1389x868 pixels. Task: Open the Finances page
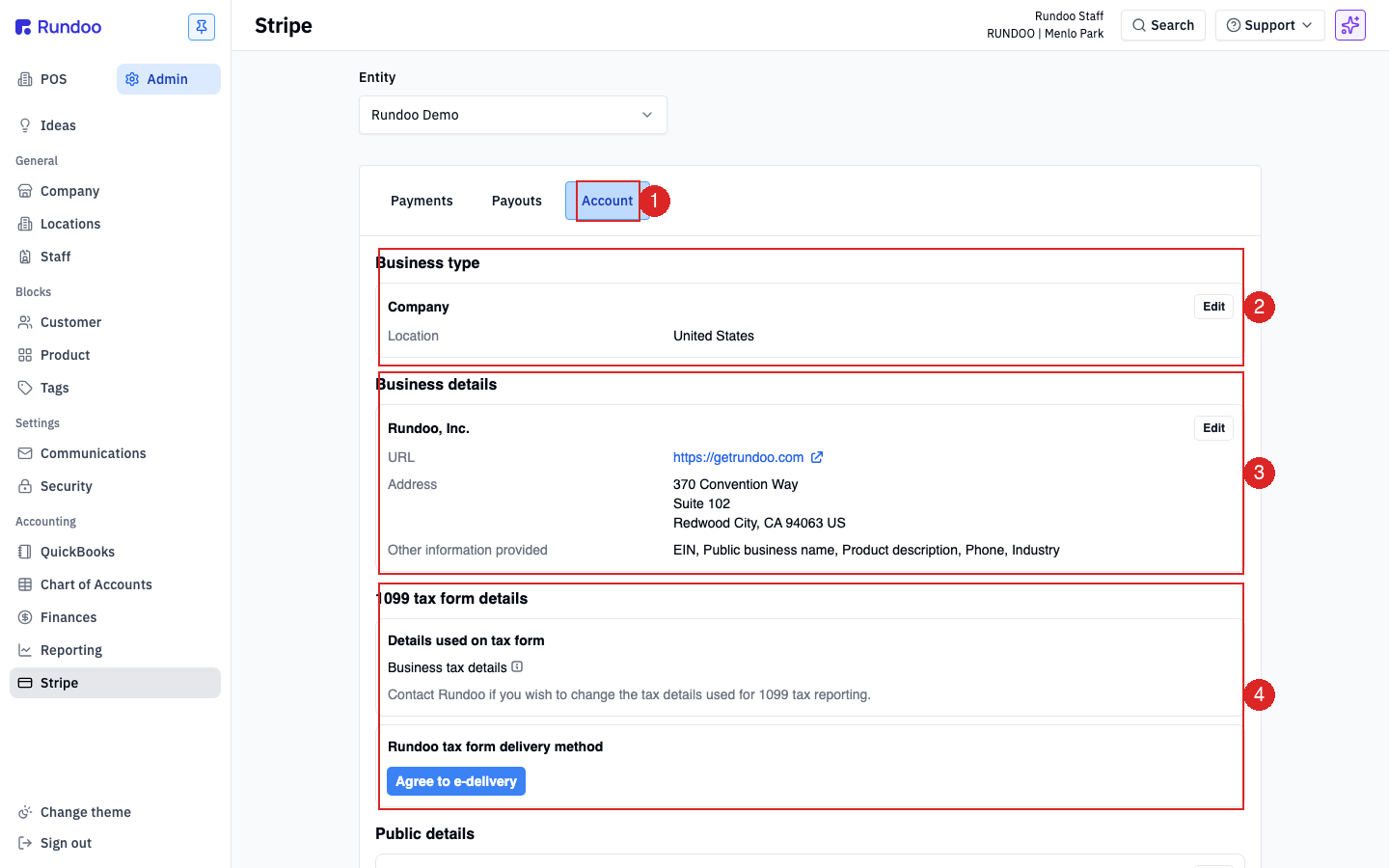point(115,617)
